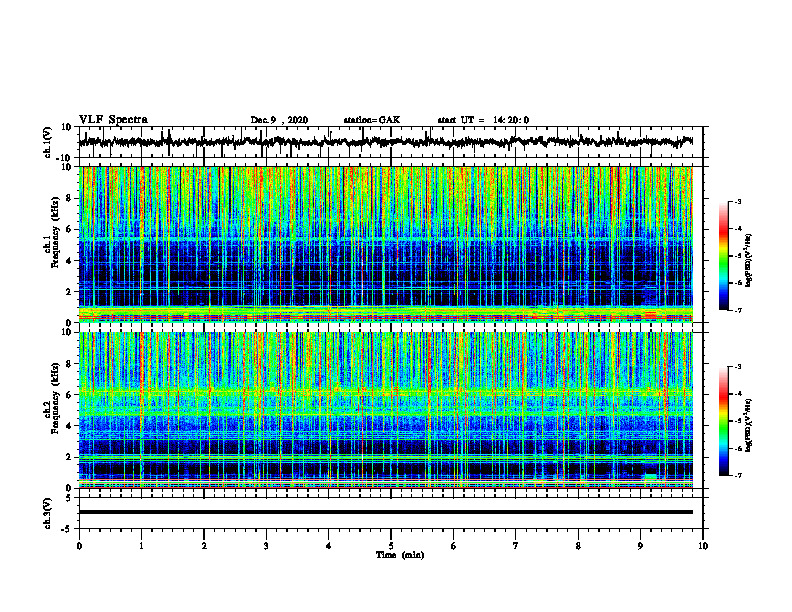Click the time axis tick '5'
Viewport: 792px width, 612px height.
coord(391,546)
